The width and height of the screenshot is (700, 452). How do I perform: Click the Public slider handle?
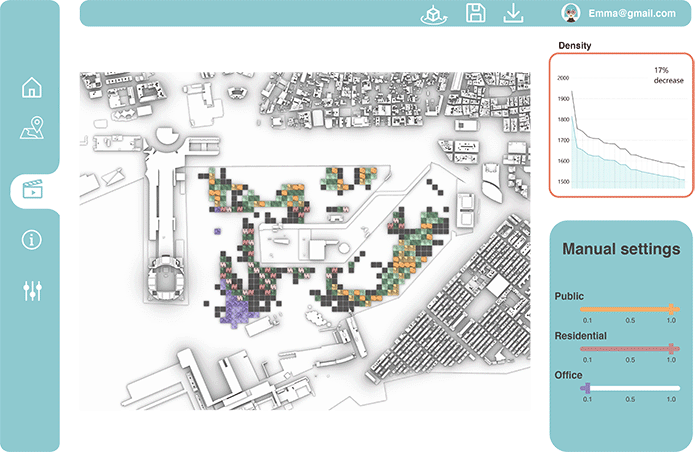coord(672,310)
